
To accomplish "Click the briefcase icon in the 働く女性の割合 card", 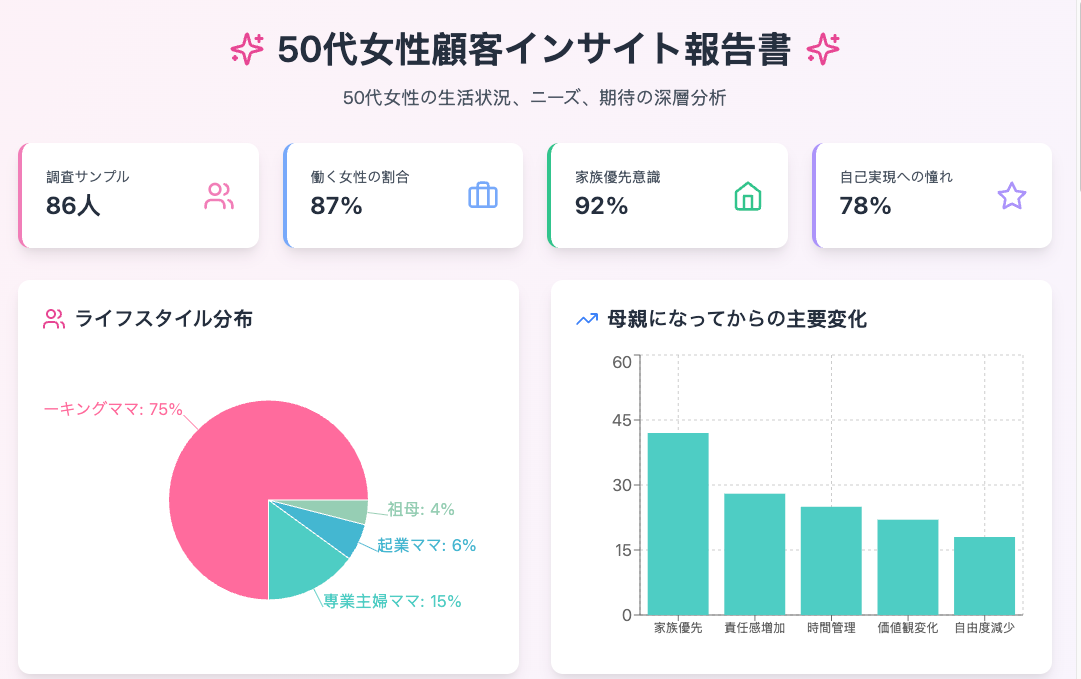I will [483, 196].
